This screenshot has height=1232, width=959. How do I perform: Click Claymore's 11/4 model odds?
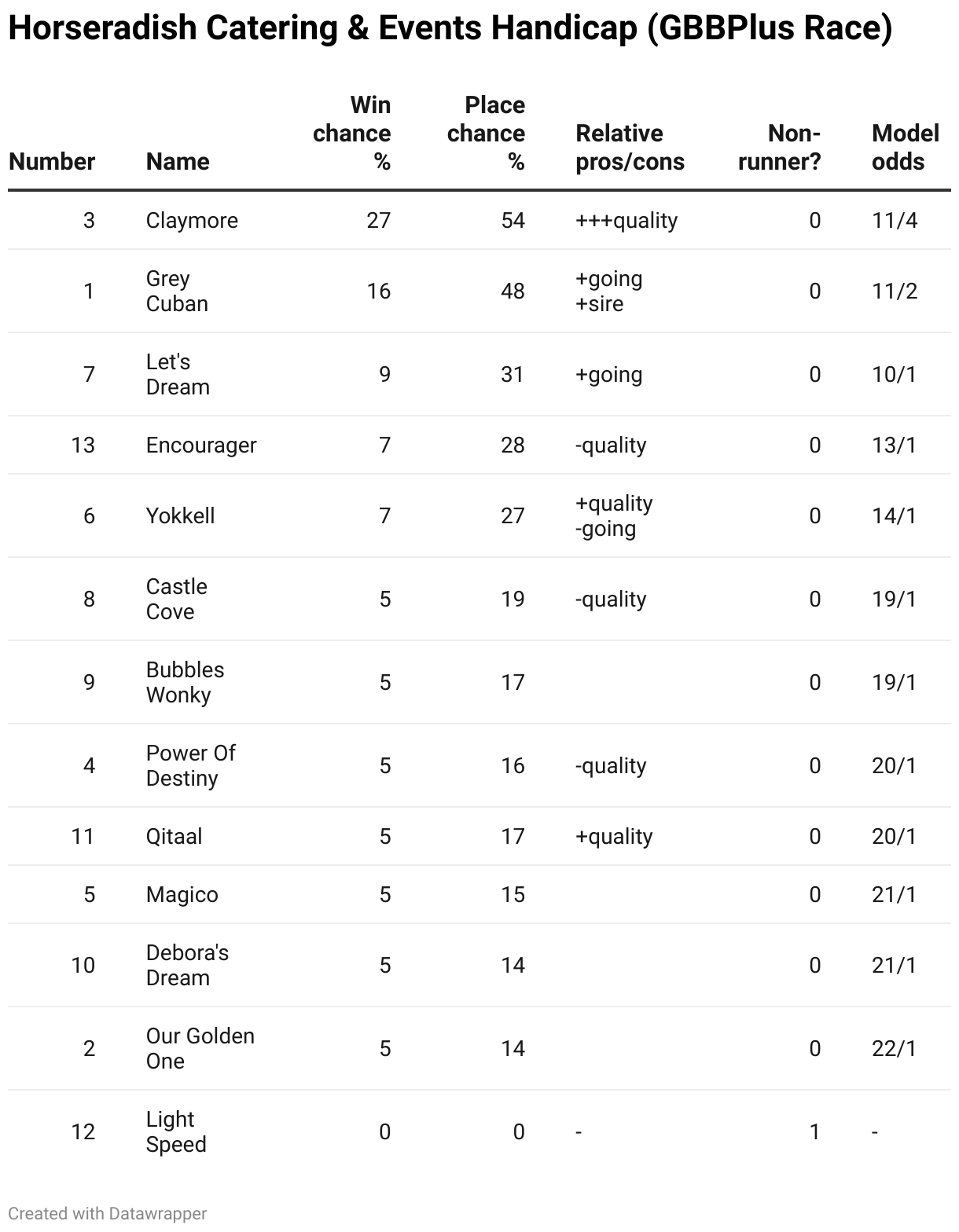coord(895,220)
